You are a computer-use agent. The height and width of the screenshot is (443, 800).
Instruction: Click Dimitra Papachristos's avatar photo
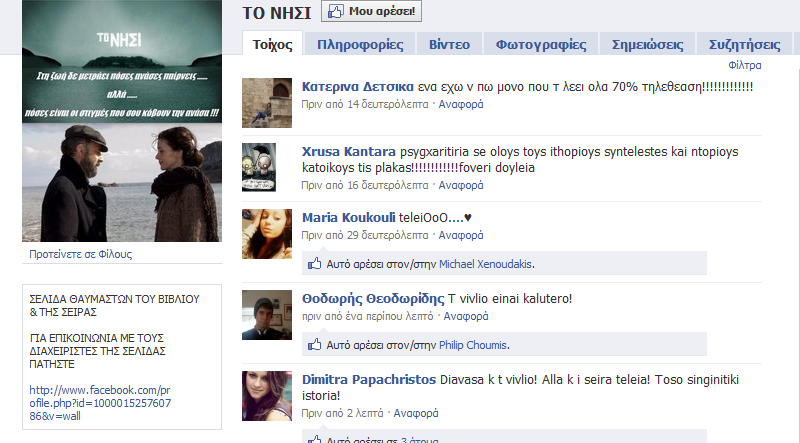coord(267,396)
